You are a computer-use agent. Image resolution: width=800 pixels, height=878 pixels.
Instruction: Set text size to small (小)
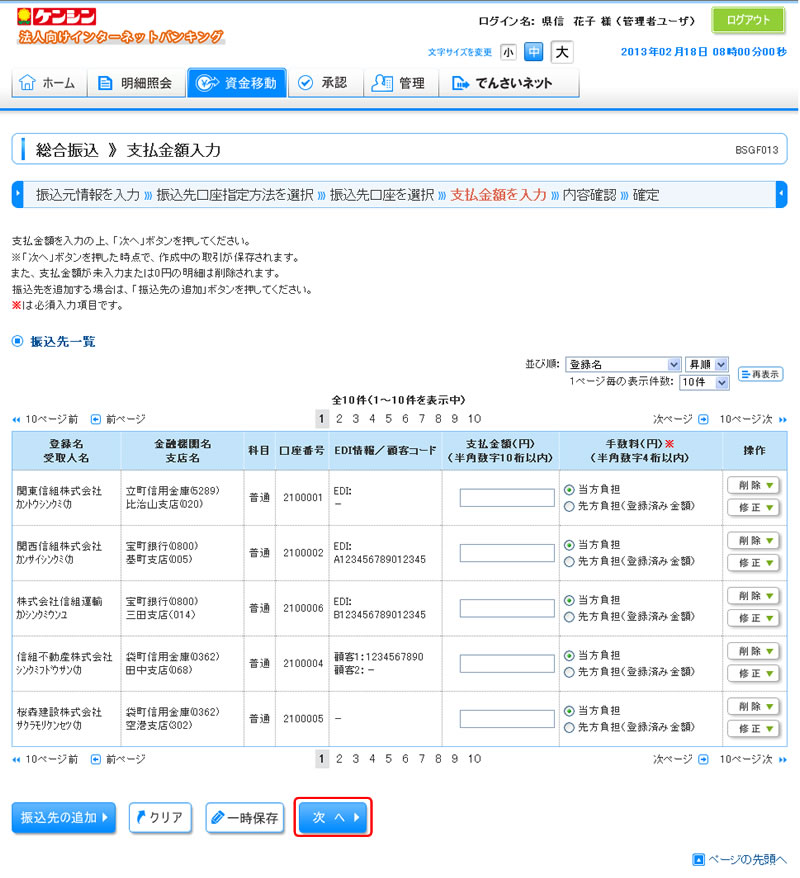pos(509,52)
